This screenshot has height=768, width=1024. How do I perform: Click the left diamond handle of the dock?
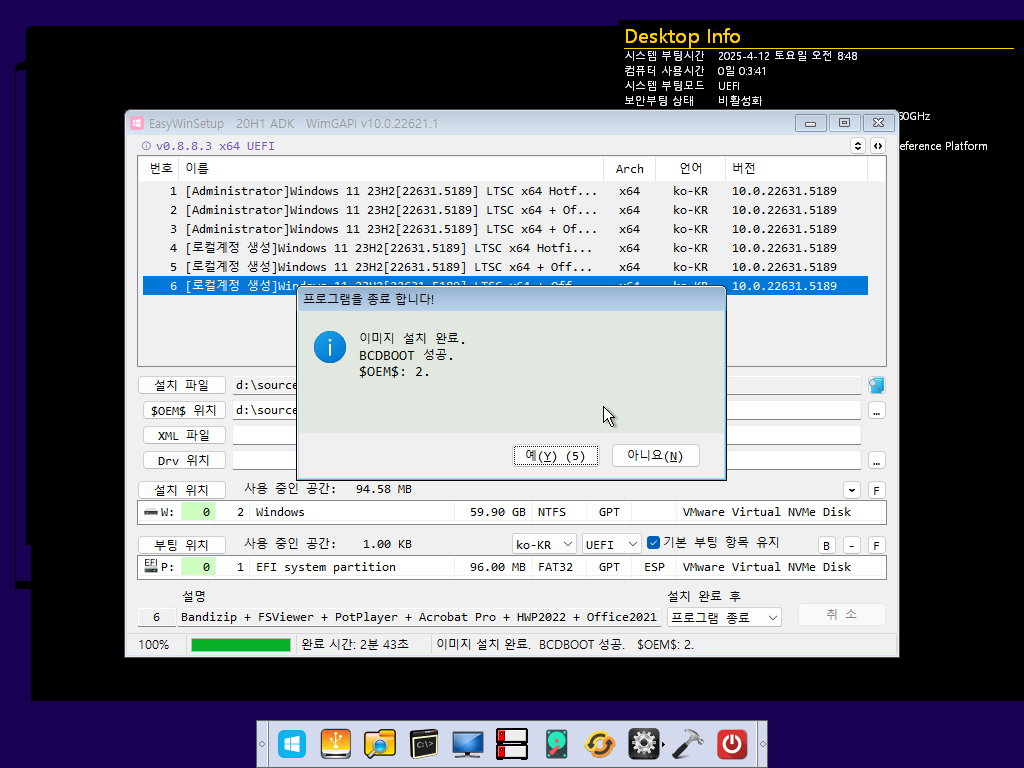click(x=263, y=744)
